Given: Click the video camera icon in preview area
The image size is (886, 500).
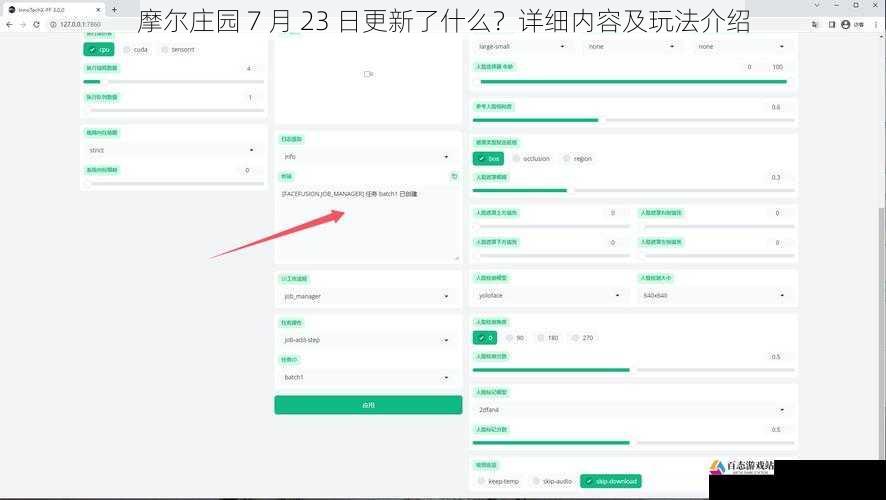Looking at the screenshot, I should 368,74.
